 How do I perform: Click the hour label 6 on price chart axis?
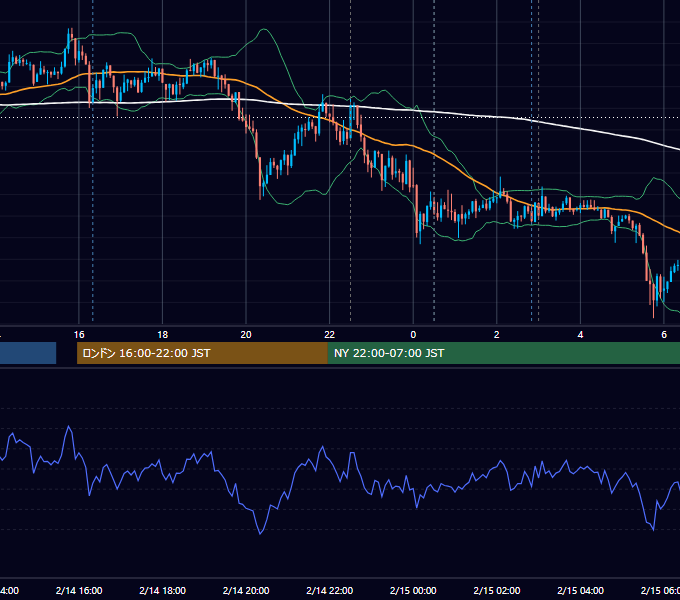click(664, 335)
